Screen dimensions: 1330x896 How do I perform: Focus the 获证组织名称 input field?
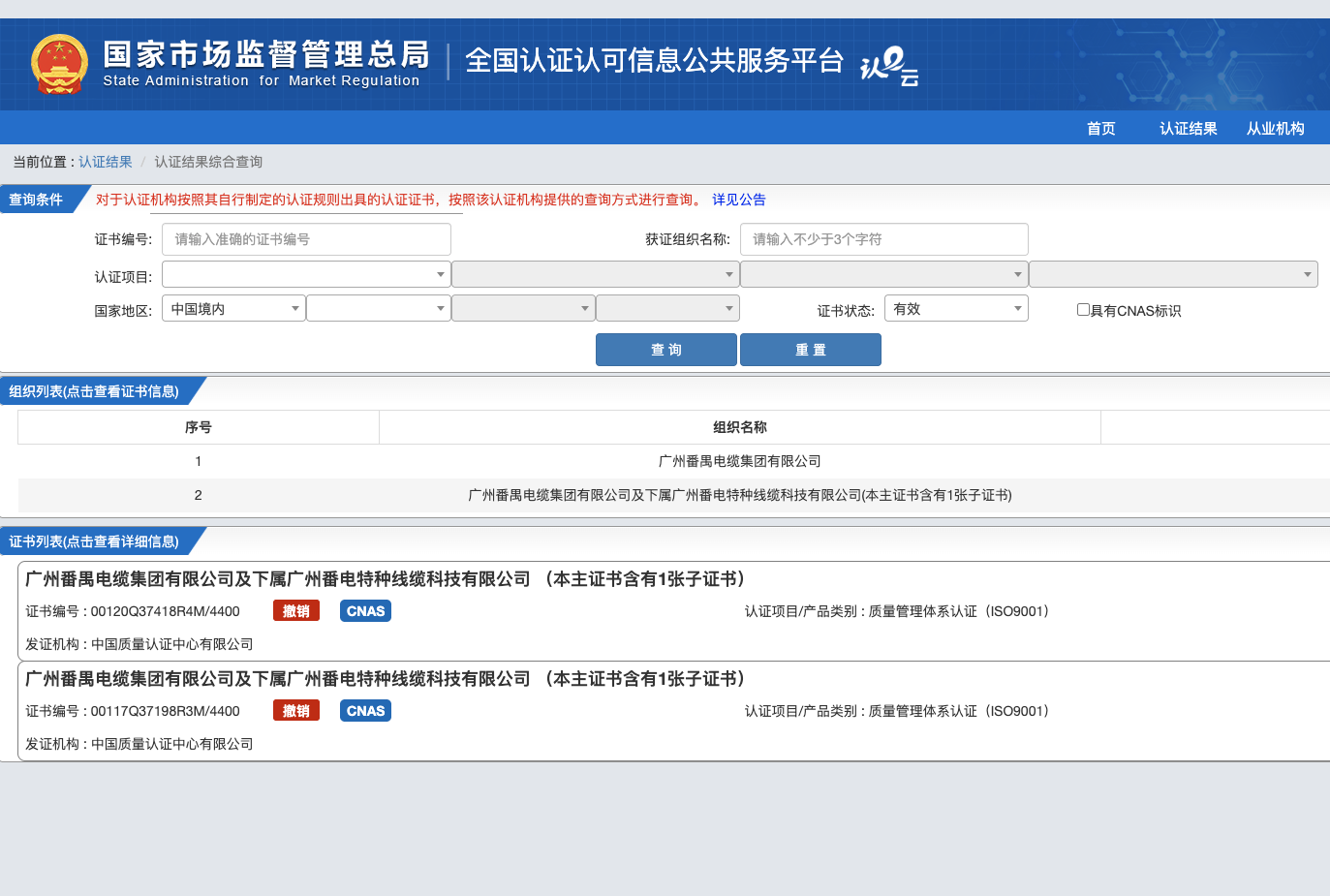[x=884, y=239]
